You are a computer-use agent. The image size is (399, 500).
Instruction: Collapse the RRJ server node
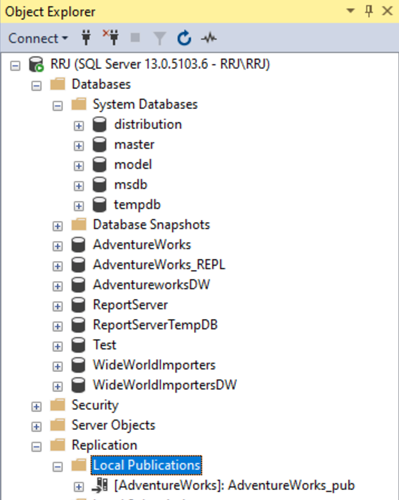point(15,65)
